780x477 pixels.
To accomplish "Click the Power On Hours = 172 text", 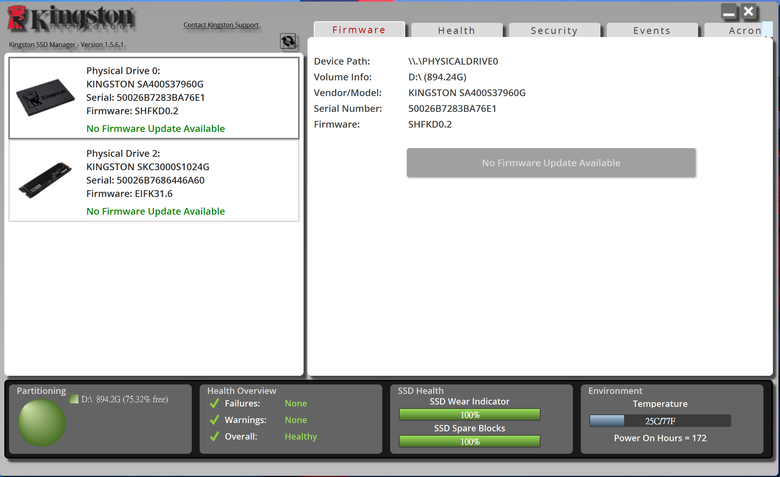I will click(x=660, y=438).
